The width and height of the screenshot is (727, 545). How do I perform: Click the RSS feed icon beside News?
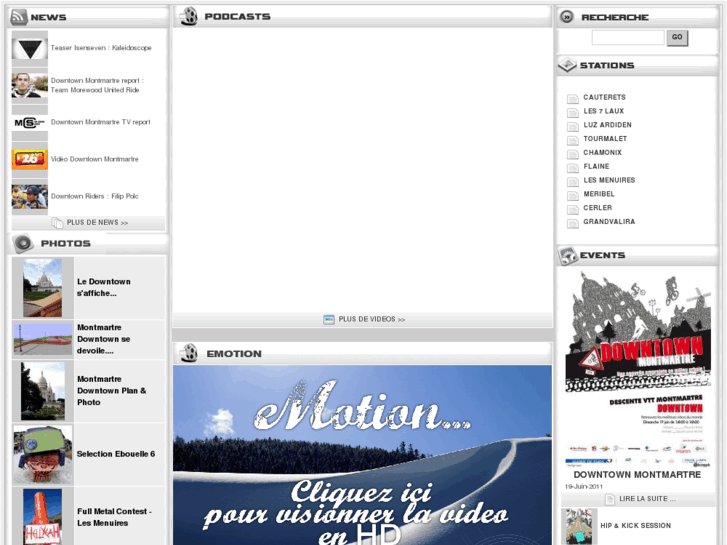point(19,17)
